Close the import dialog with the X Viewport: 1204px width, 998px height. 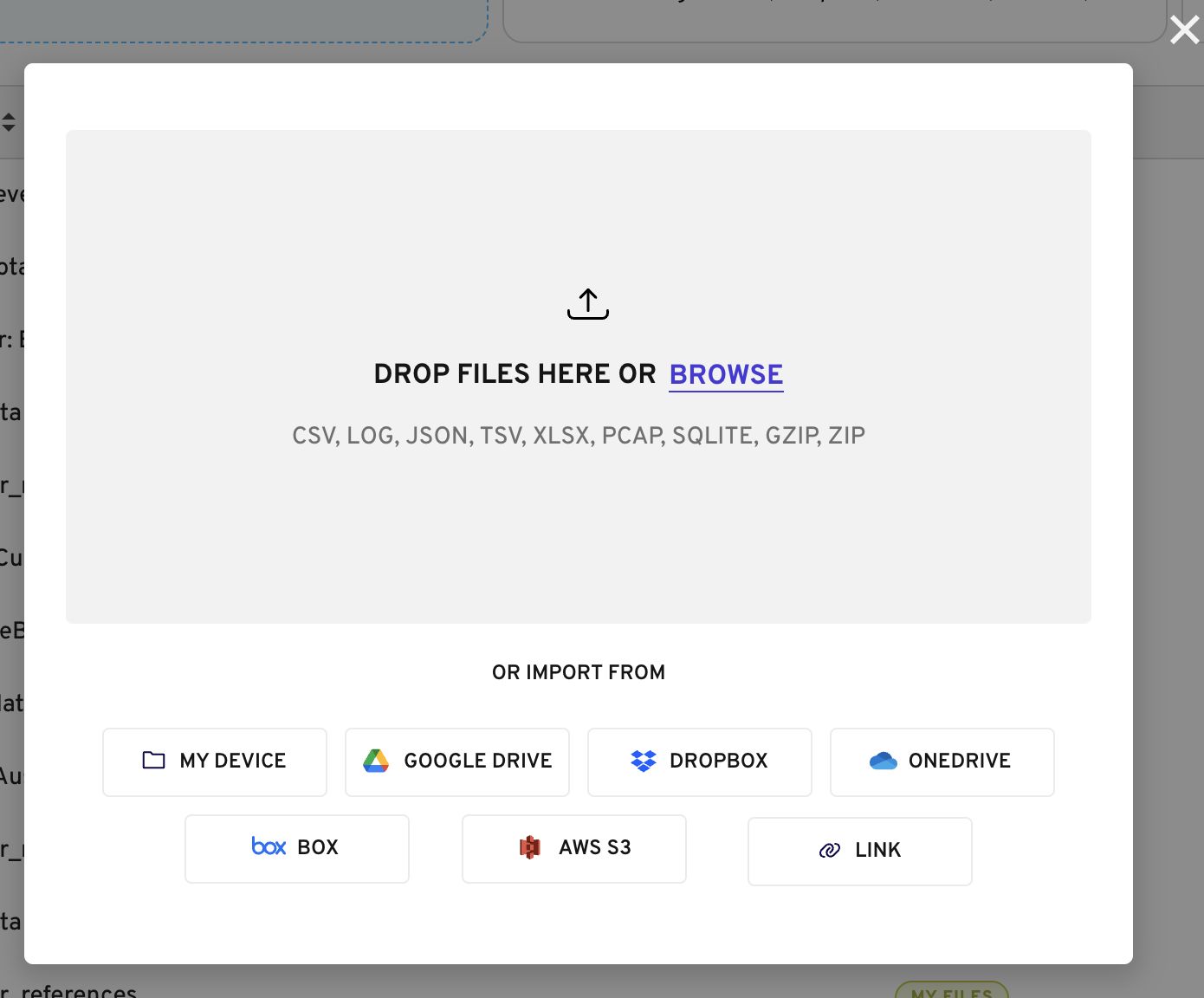(x=1184, y=30)
